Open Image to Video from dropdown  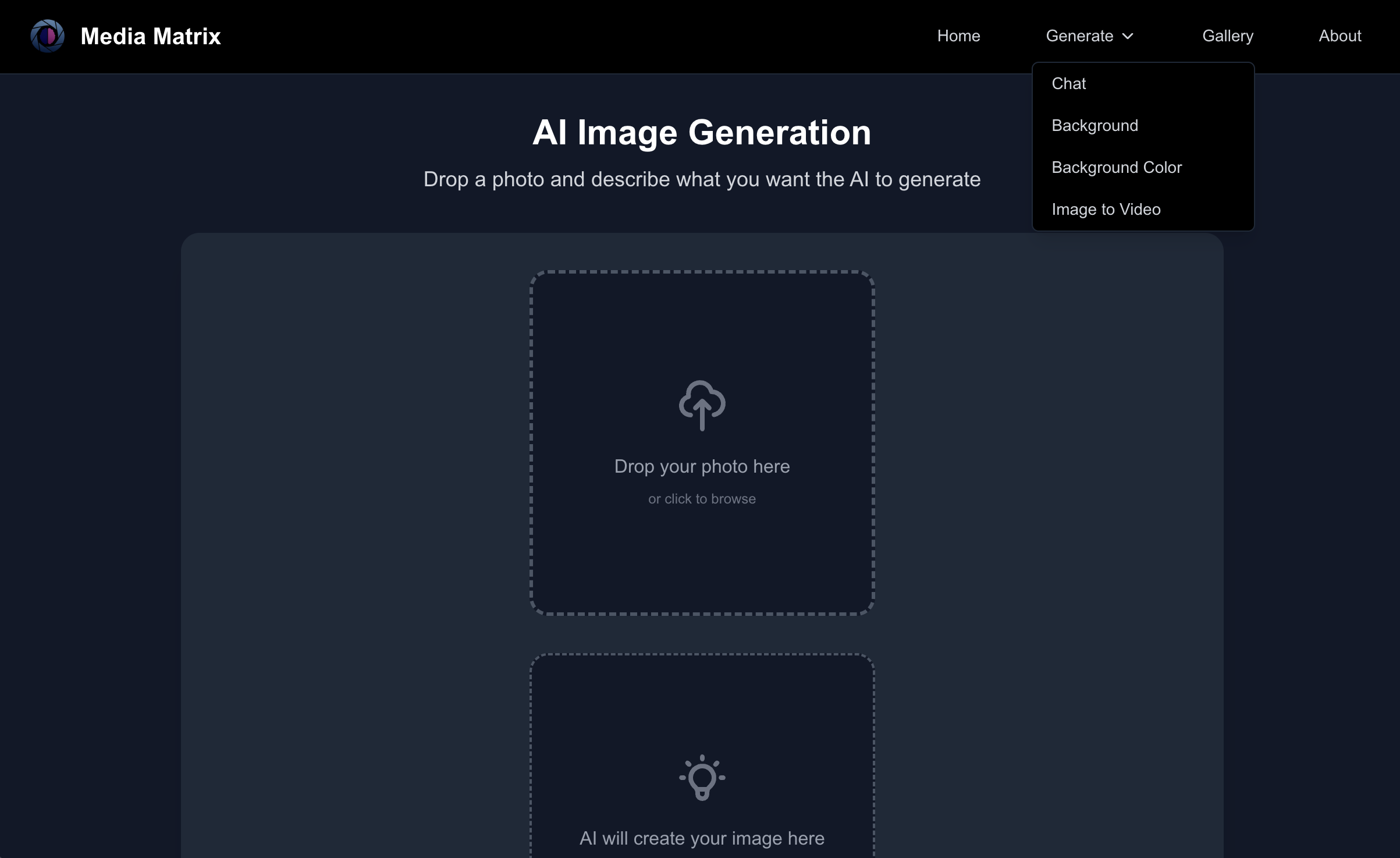1106,210
